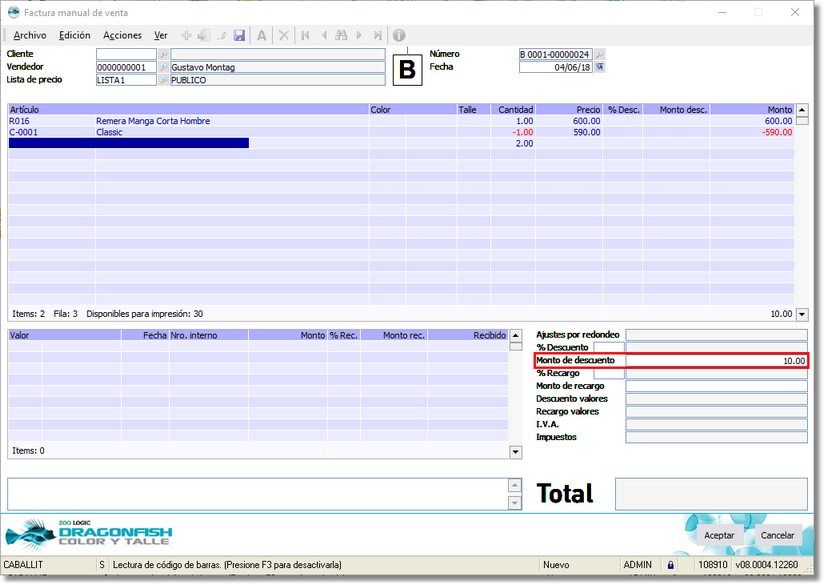
Task: Open the Acciones menu
Action: coord(123,35)
